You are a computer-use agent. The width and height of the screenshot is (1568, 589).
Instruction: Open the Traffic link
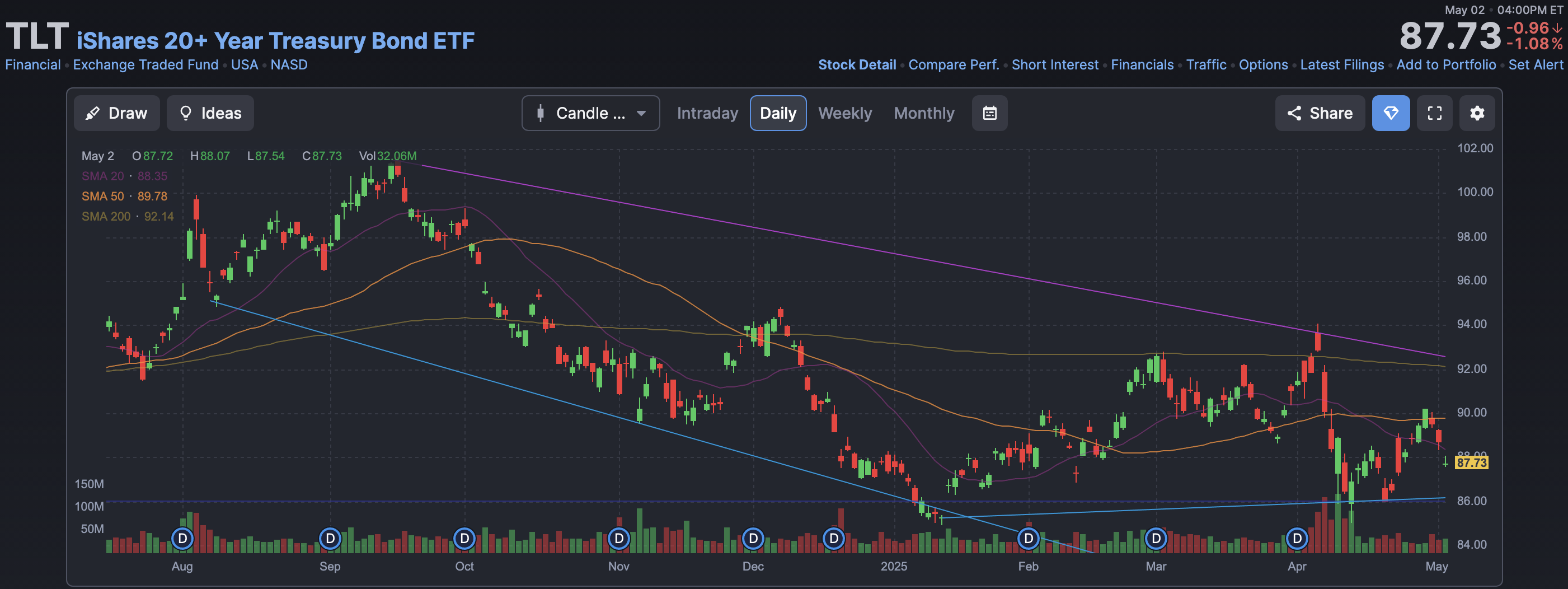1206,64
